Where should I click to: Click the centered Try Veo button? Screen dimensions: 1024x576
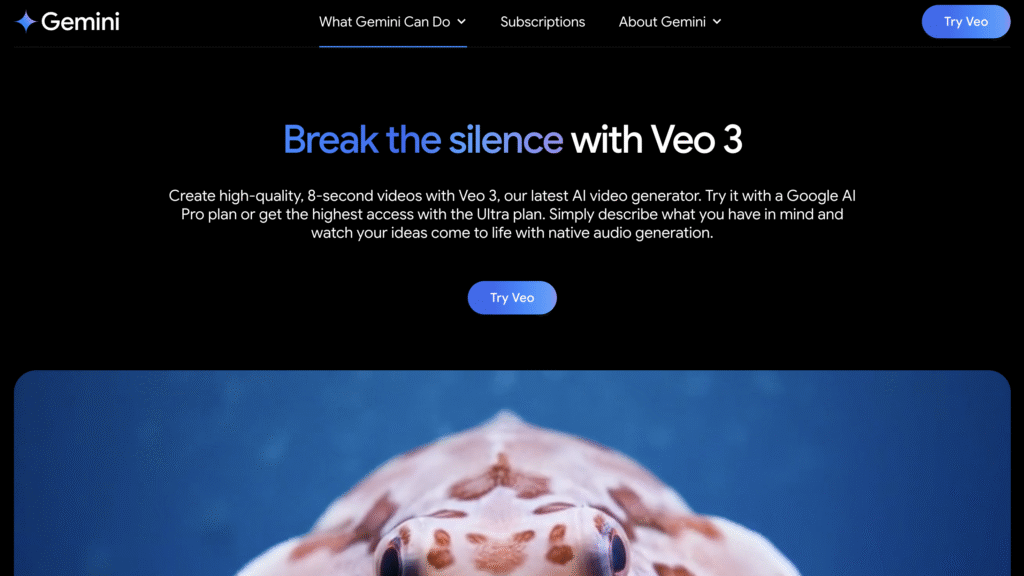(512, 298)
